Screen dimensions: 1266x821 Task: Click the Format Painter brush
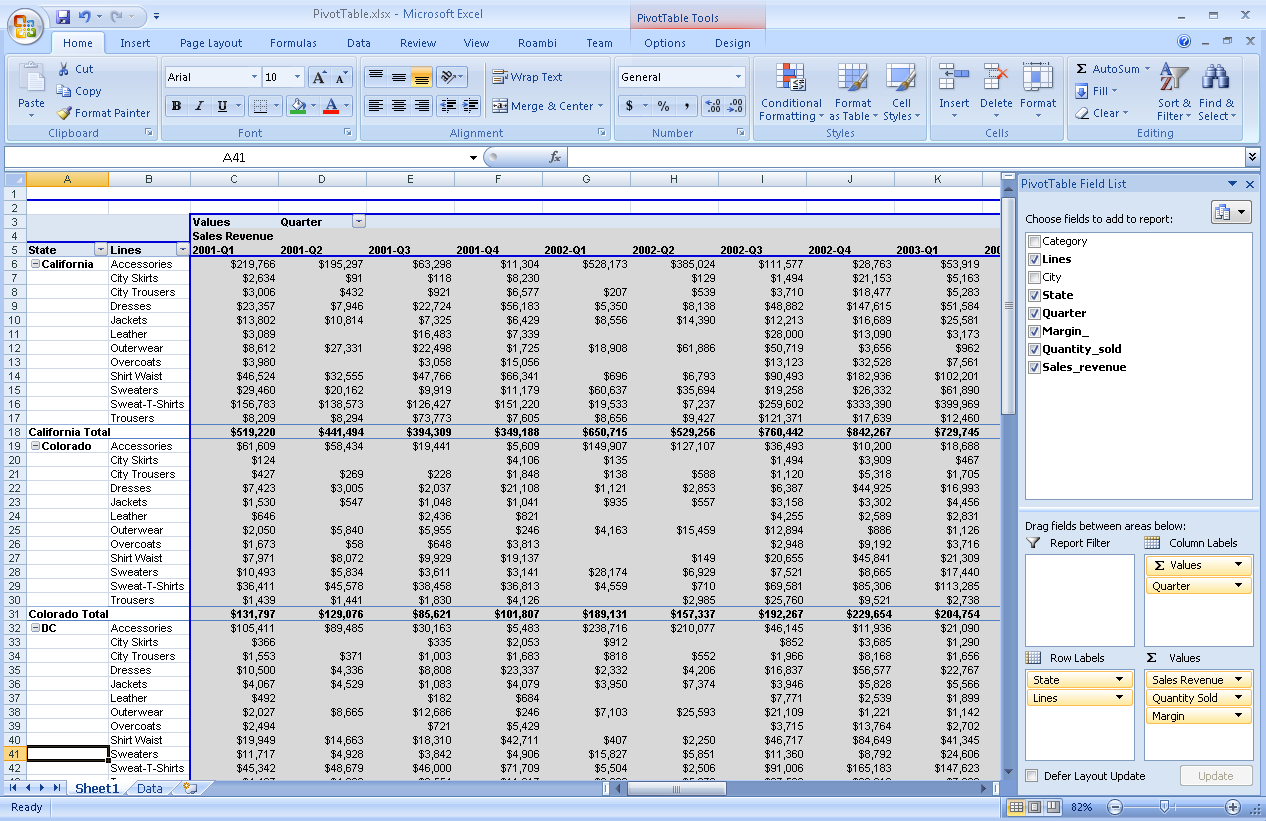pyautogui.click(x=65, y=113)
